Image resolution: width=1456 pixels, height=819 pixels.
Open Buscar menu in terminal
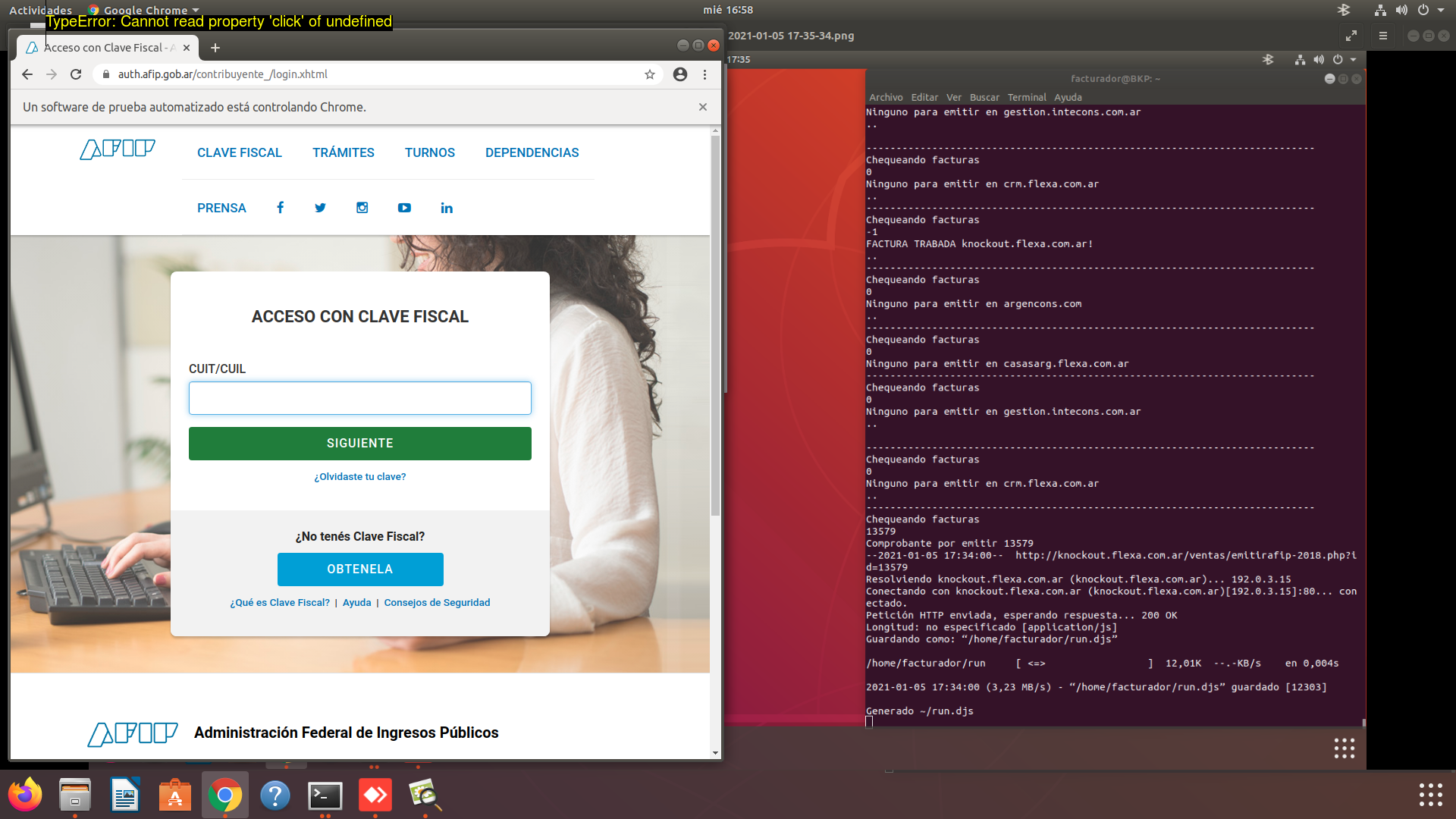click(x=984, y=97)
